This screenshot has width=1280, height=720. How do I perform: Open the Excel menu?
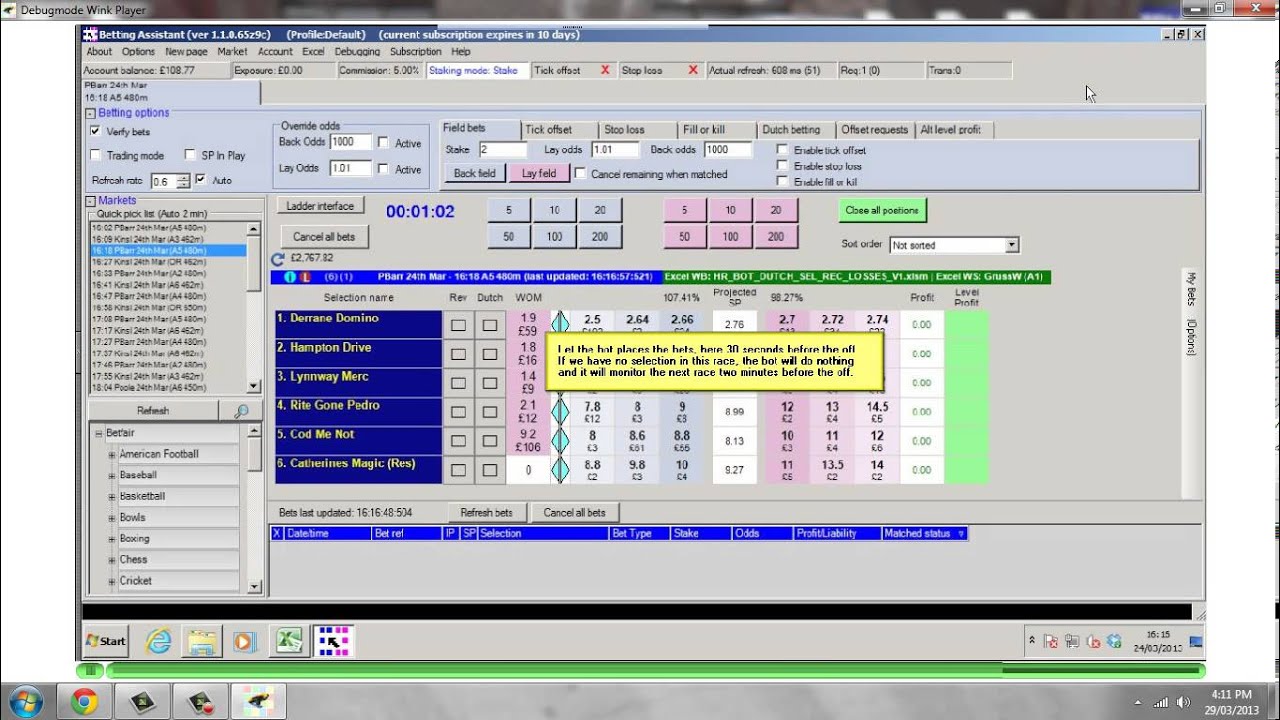coord(313,52)
